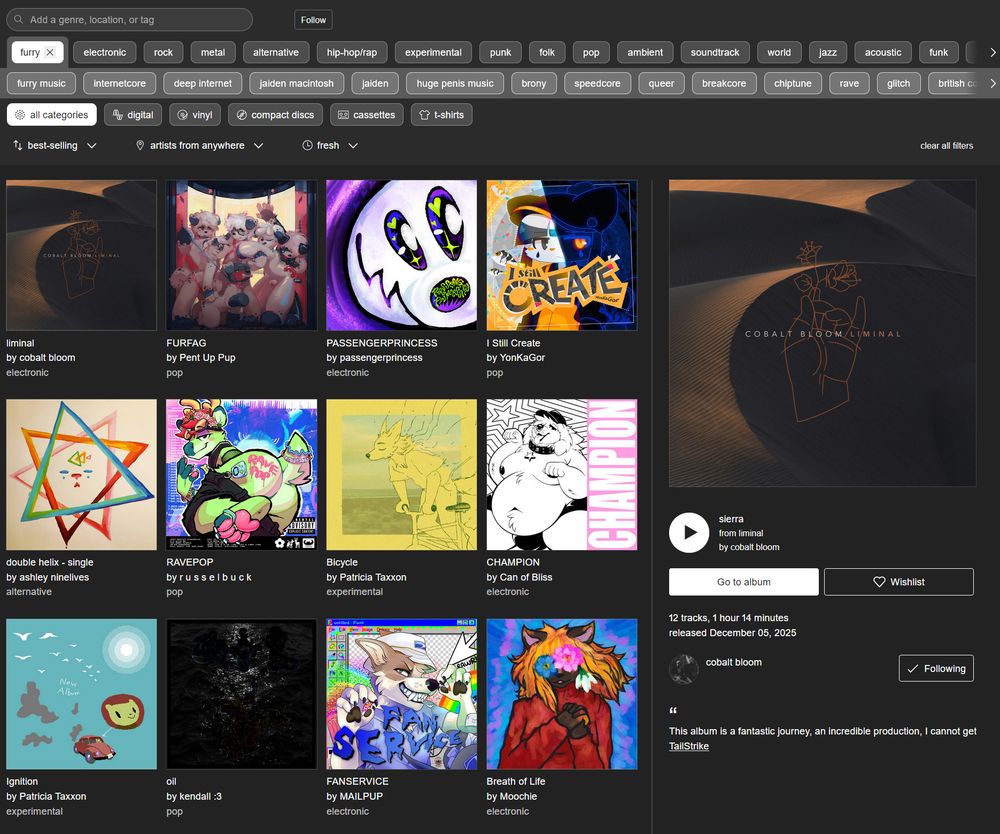Filter by digital format
Screen dimensions: 1000x834
pos(133,115)
